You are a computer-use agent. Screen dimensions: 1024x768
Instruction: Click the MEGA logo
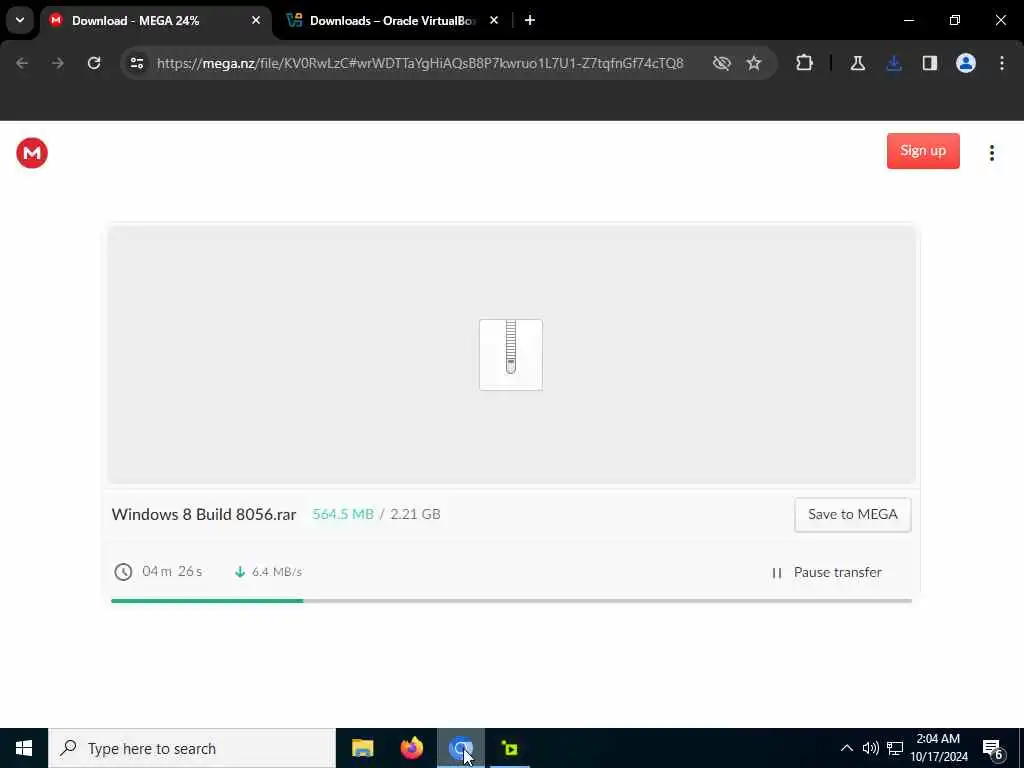pos(32,153)
